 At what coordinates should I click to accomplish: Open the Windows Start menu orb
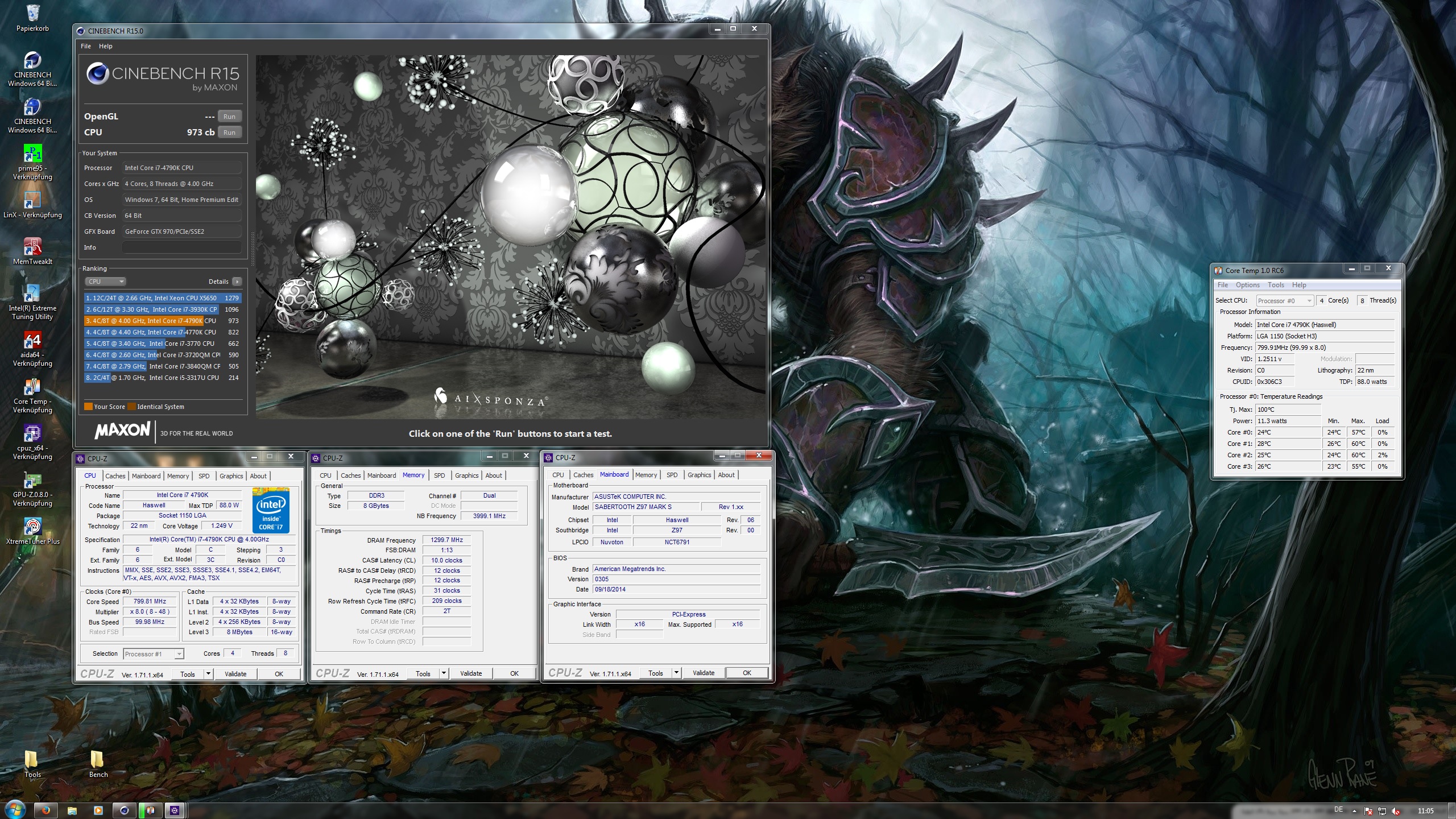click(x=15, y=810)
